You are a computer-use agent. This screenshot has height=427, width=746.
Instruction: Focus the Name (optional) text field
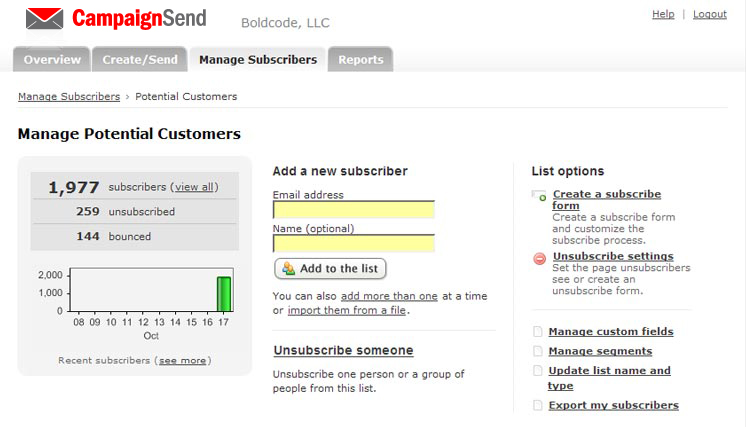(353, 243)
